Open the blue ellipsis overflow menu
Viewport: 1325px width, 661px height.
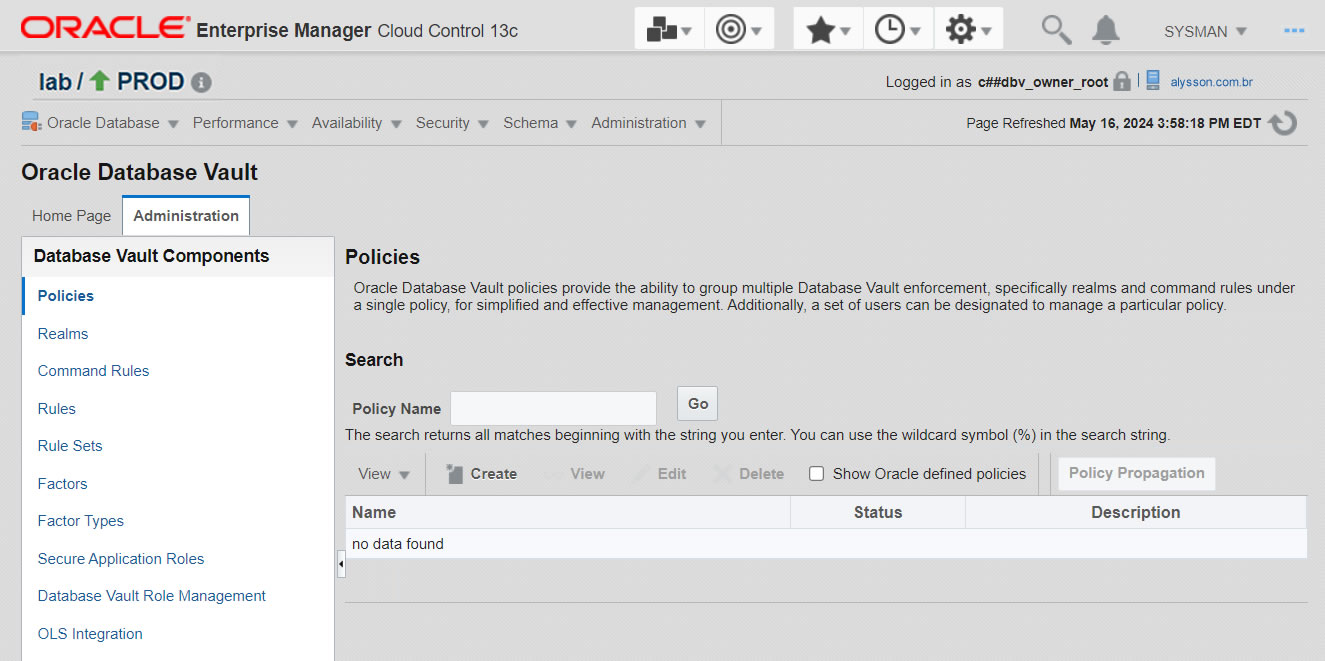[x=1294, y=31]
